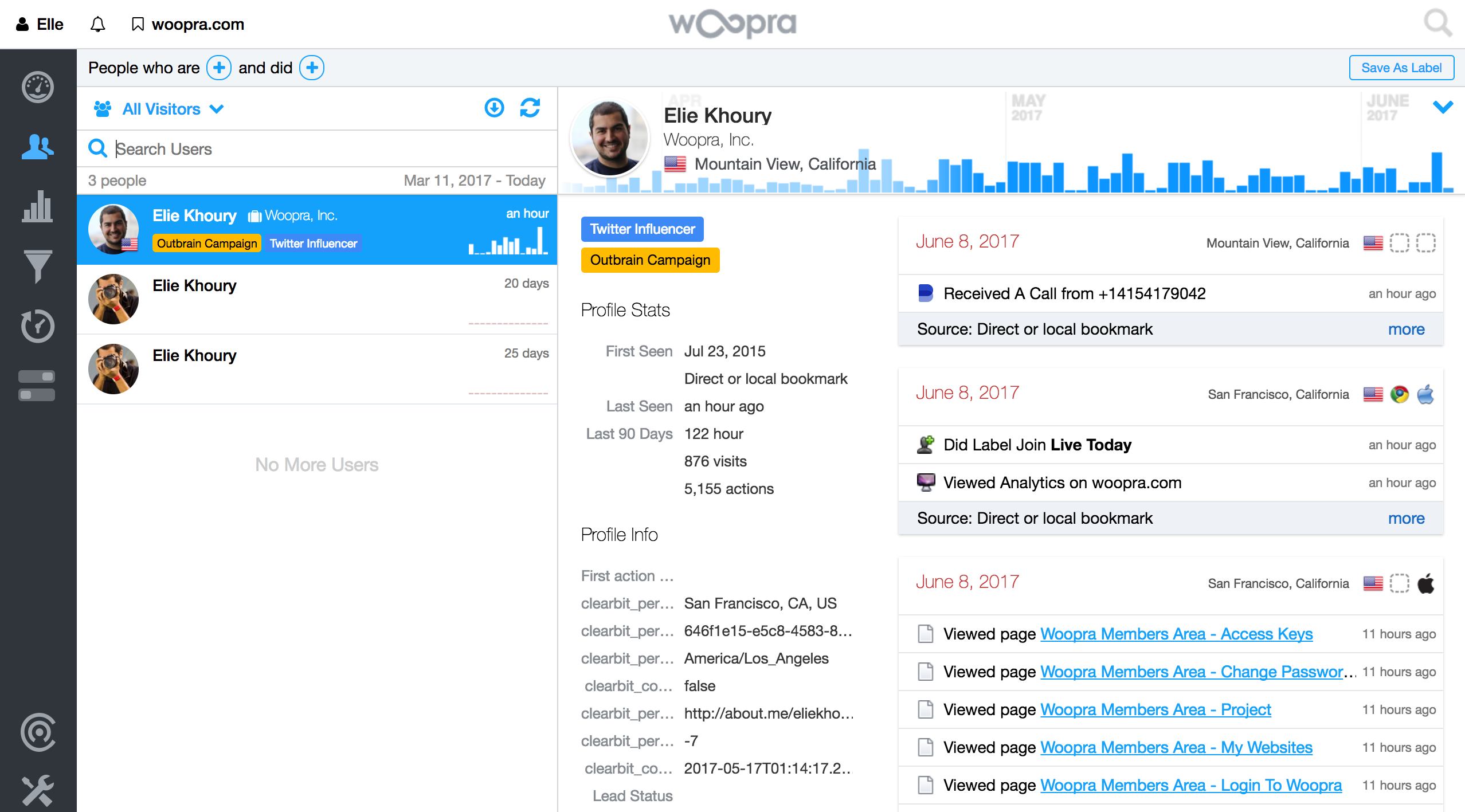Click the blue Apple icon in San Francisco visit
This screenshot has height=812, width=1465.
coord(1425,394)
